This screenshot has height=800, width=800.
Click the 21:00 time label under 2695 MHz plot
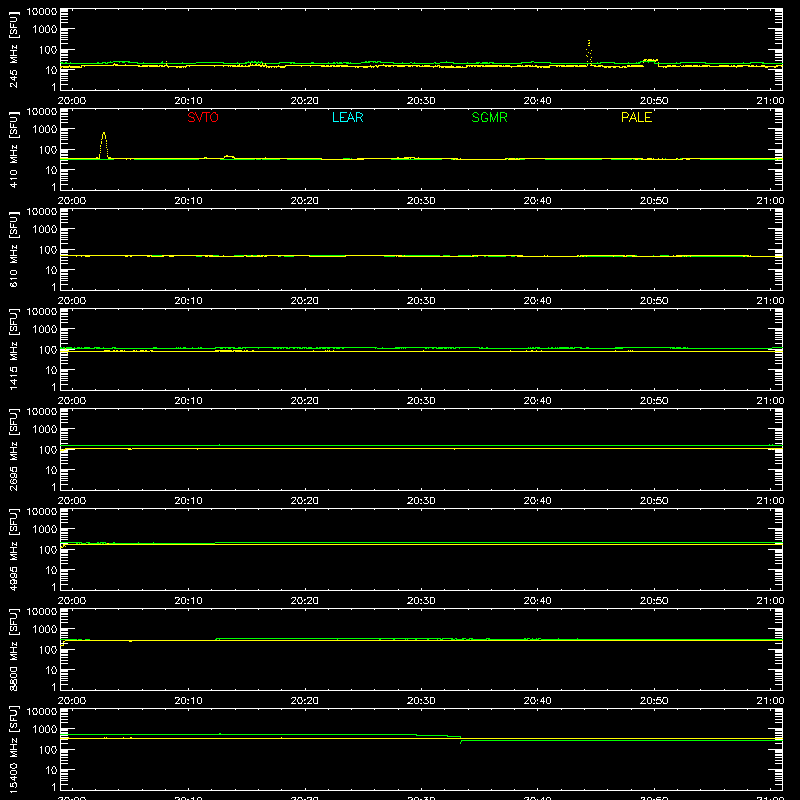[x=770, y=501]
